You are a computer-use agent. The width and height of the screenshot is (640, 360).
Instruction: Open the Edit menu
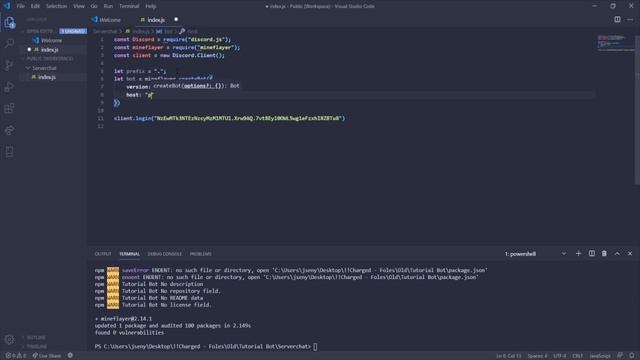tap(35, 6)
